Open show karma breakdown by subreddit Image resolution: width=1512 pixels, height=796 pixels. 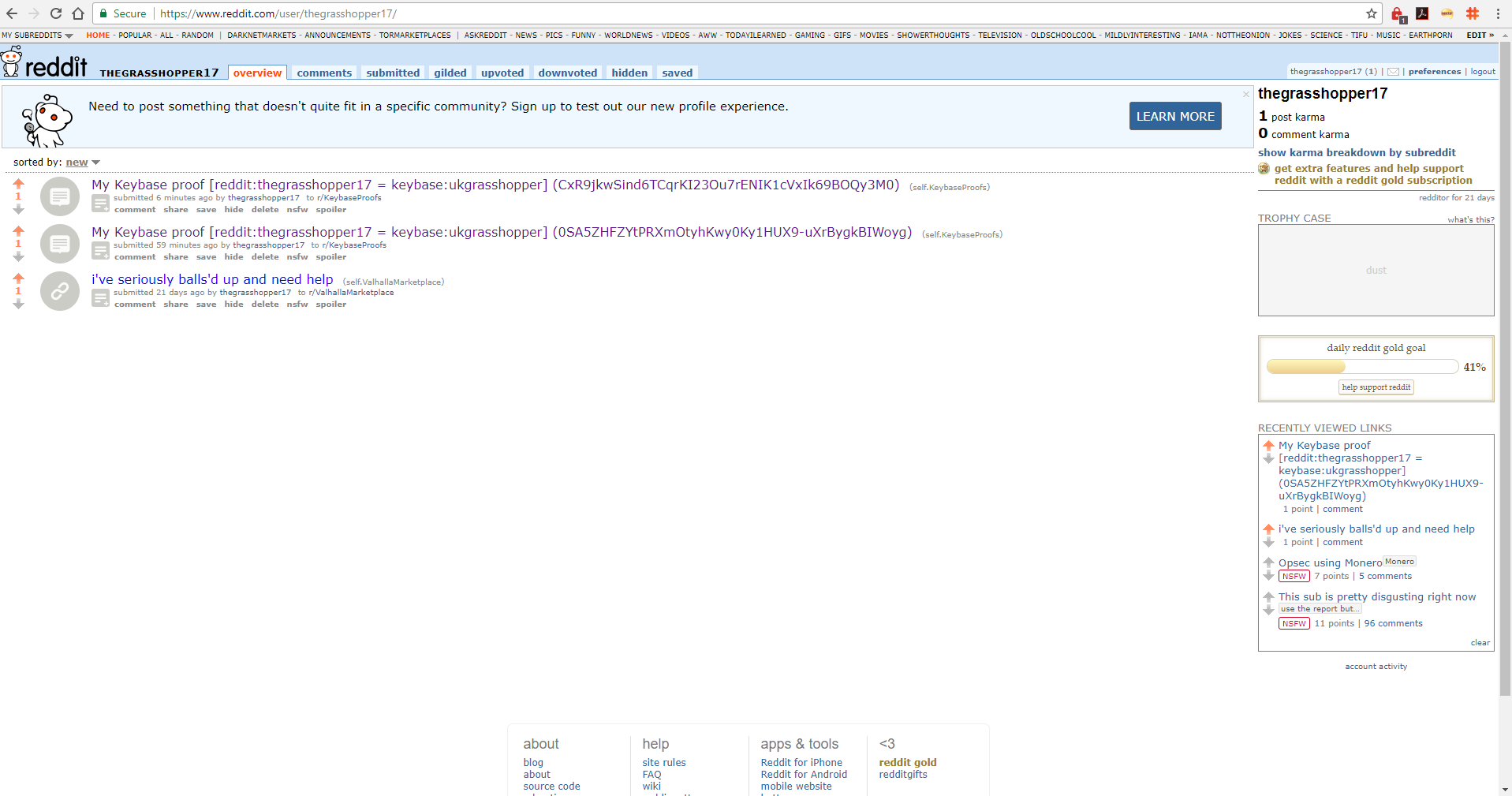(1357, 153)
